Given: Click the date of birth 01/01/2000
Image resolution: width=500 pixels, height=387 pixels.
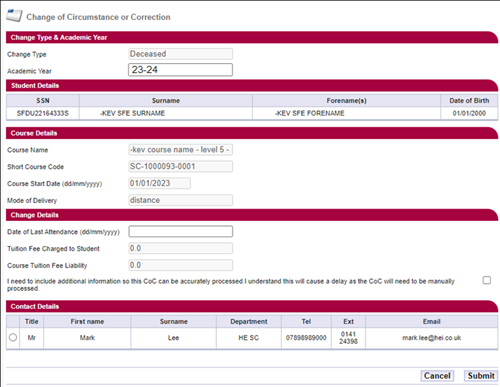Looking at the screenshot, I should pyautogui.click(x=469, y=113).
